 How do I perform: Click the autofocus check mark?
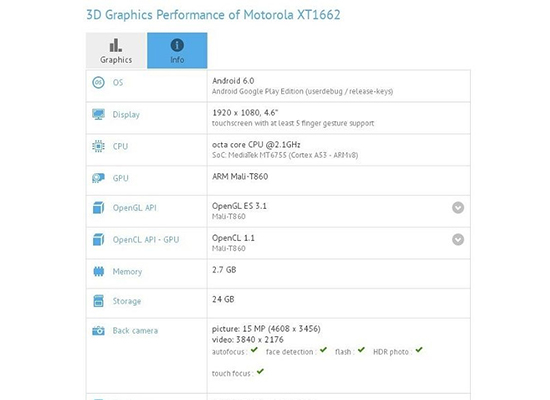pyautogui.click(x=254, y=350)
